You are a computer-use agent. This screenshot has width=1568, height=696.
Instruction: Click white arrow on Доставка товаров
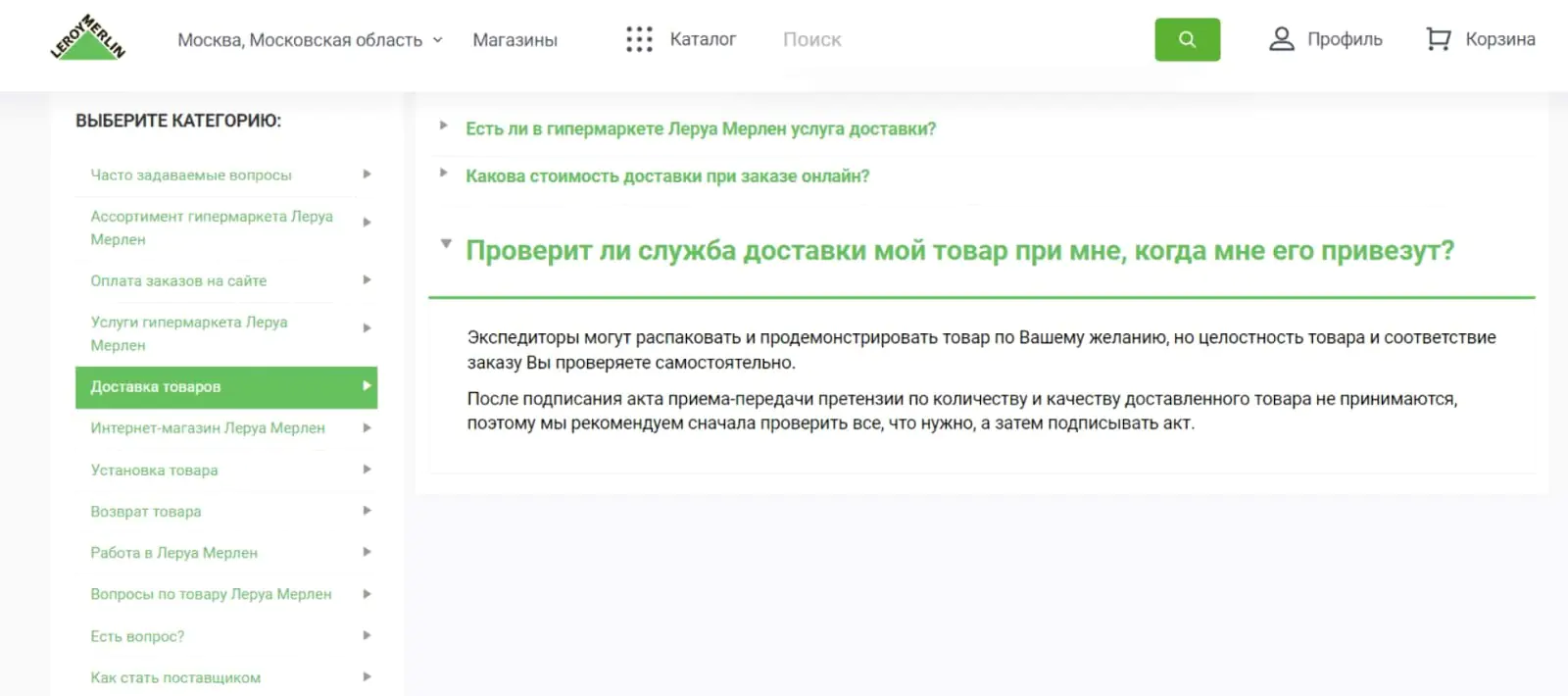click(367, 386)
